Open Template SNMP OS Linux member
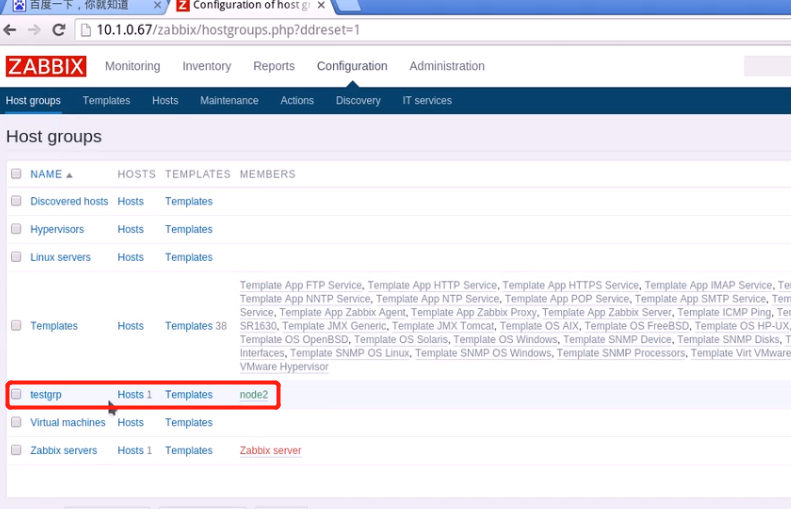This screenshot has width=791, height=509. pos(350,353)
